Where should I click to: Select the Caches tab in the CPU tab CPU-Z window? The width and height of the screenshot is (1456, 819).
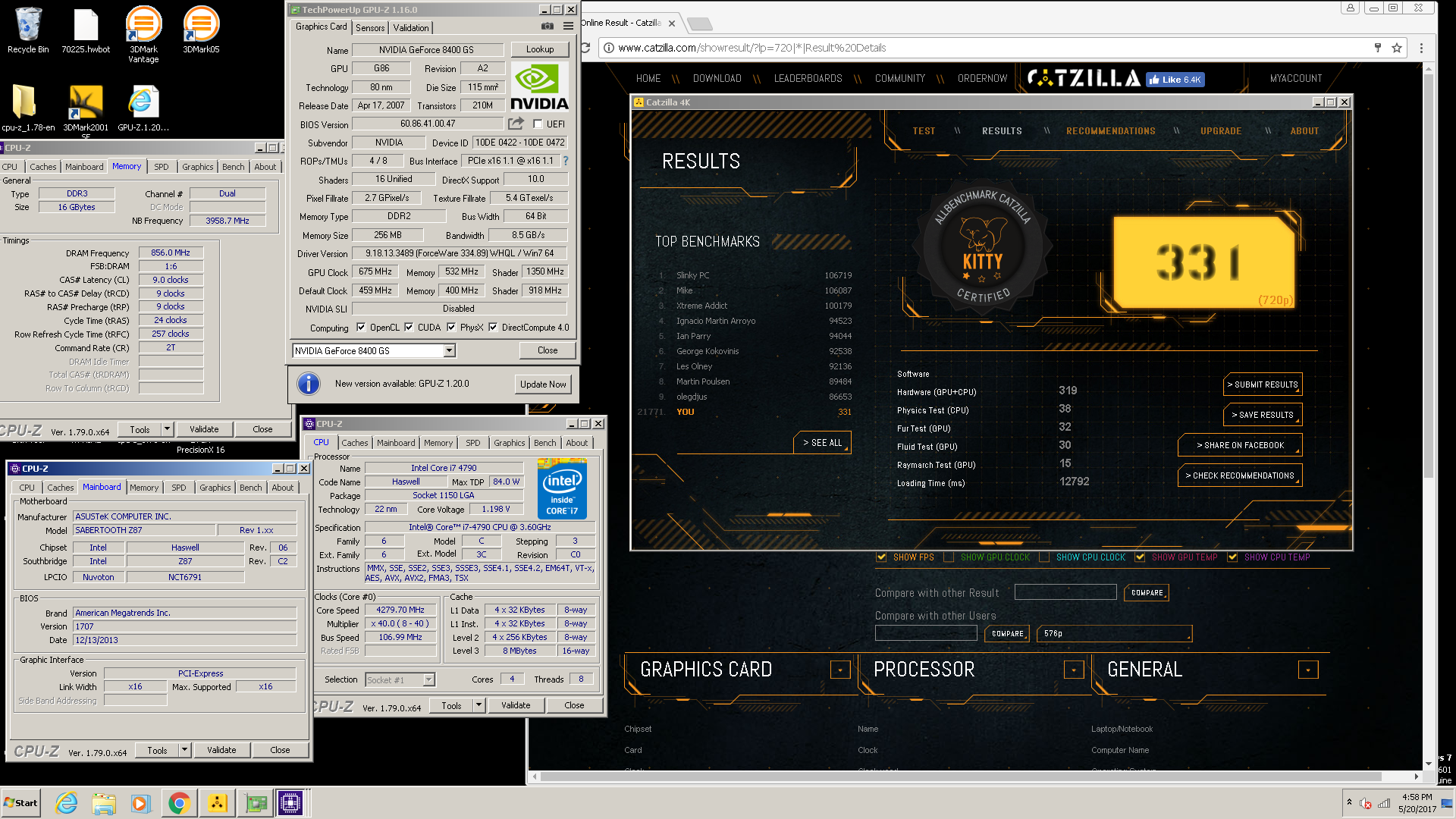[x=354, y=443]
